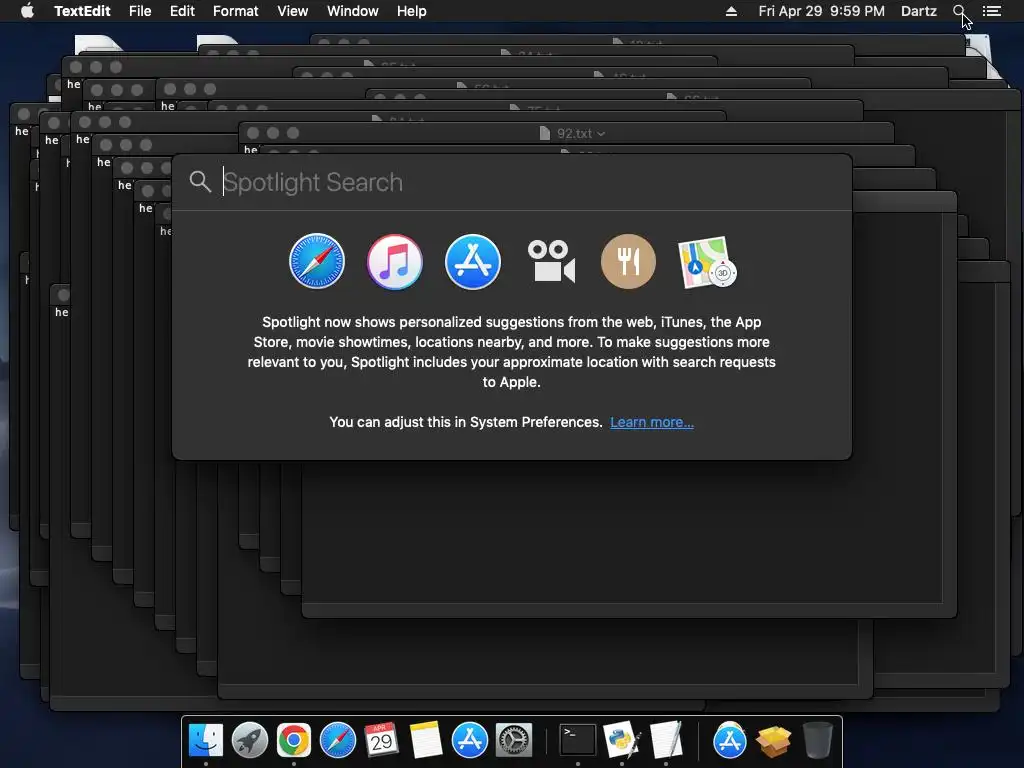Open the Edit menu
The width and height of the screenshot is (1024, 768).
182,11
